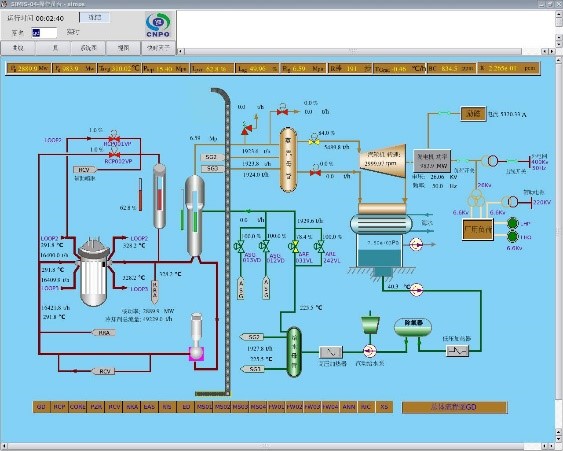Select the turbine graphic showing rpm
The image size is (563, 451).
tap(383, 161)
